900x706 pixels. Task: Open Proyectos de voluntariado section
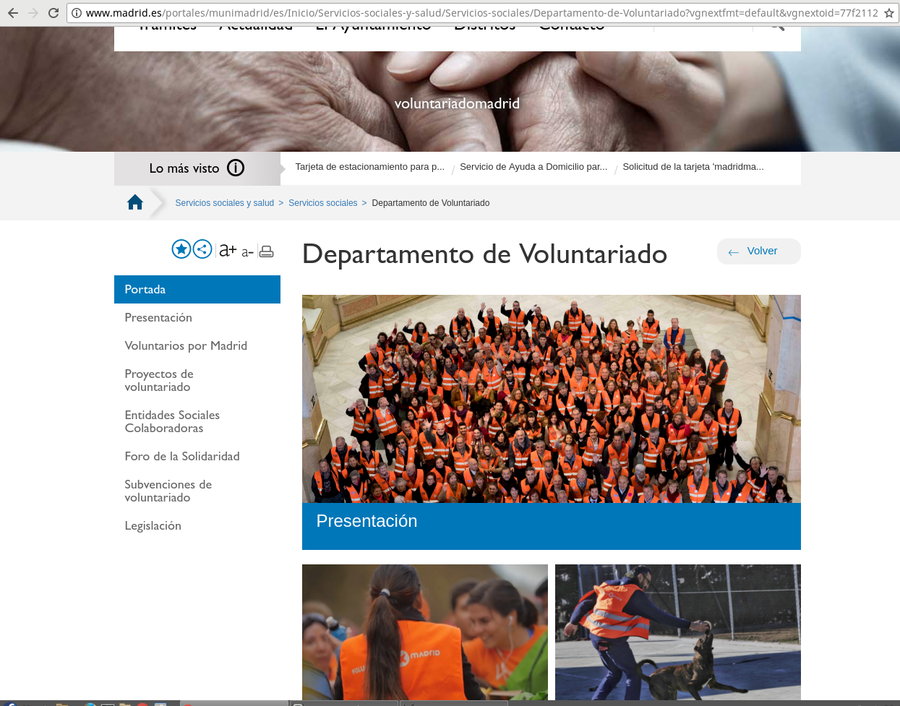pos(159,380)
